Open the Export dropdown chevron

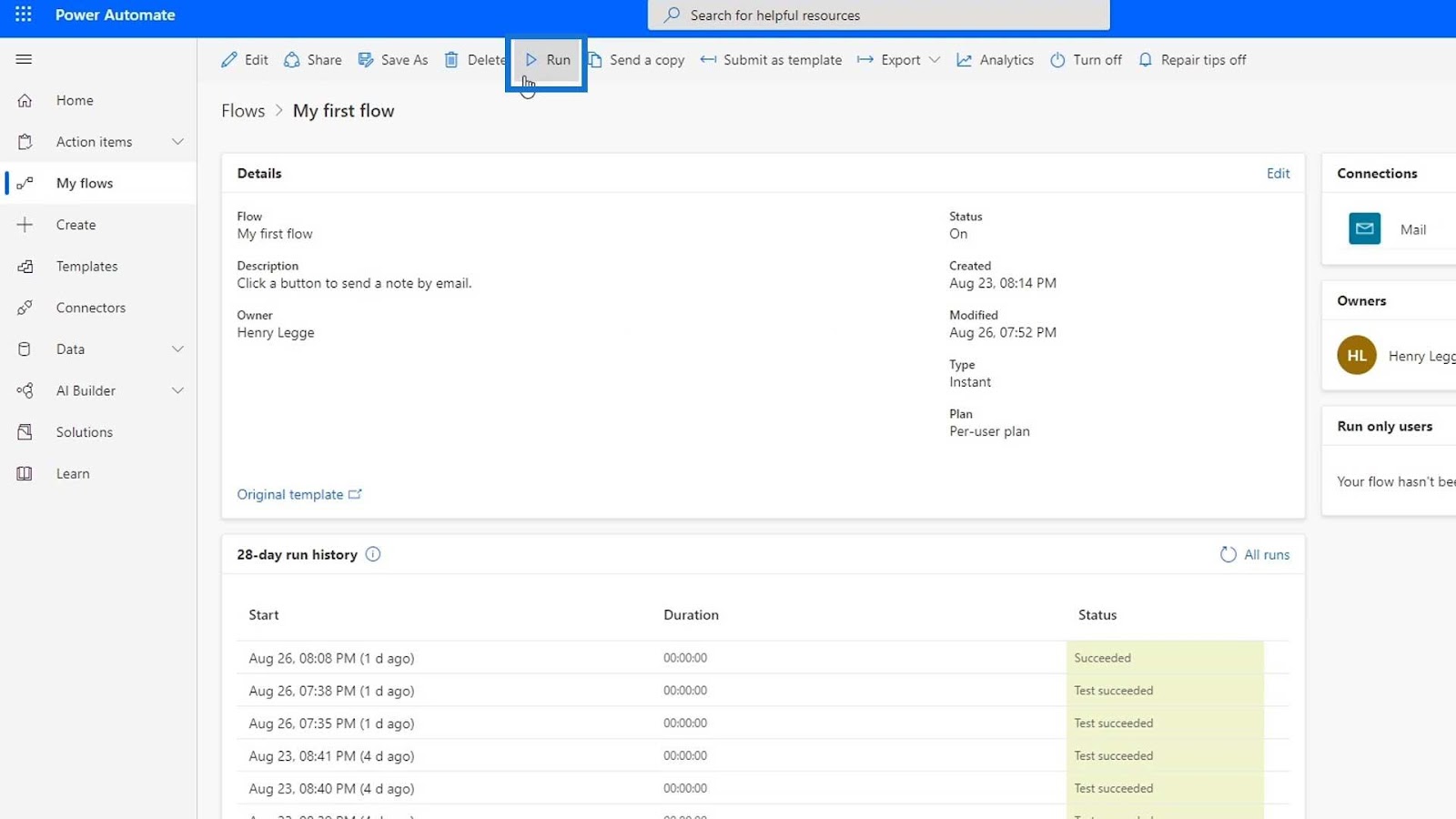[x=935, y=60]
